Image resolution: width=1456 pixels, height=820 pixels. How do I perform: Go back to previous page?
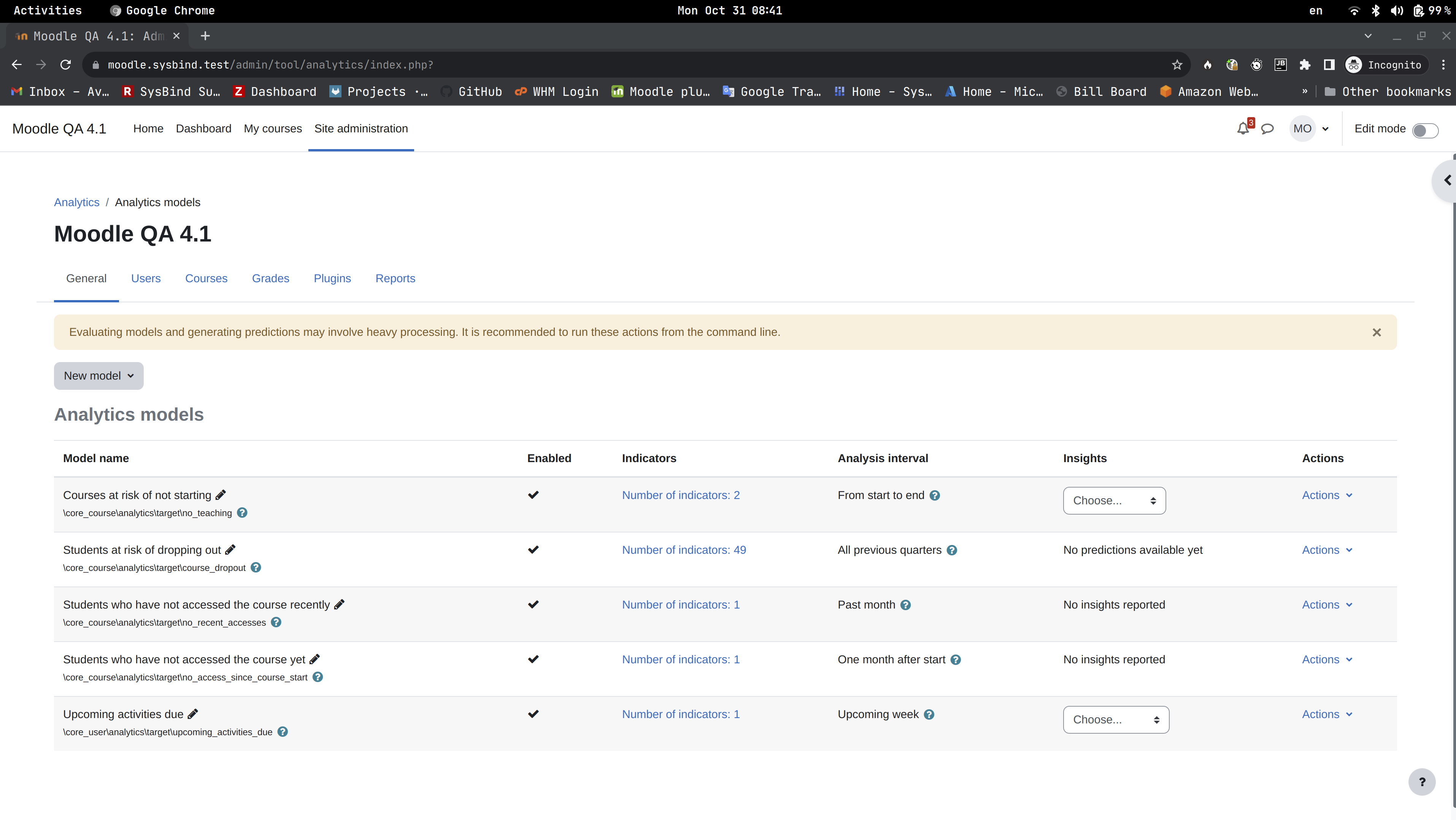click(x=16, y=65)
